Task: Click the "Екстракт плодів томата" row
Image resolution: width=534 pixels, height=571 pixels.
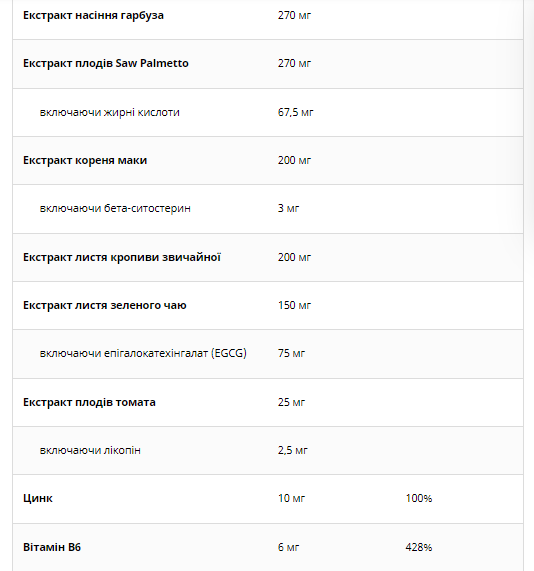Action: (268, 402)
